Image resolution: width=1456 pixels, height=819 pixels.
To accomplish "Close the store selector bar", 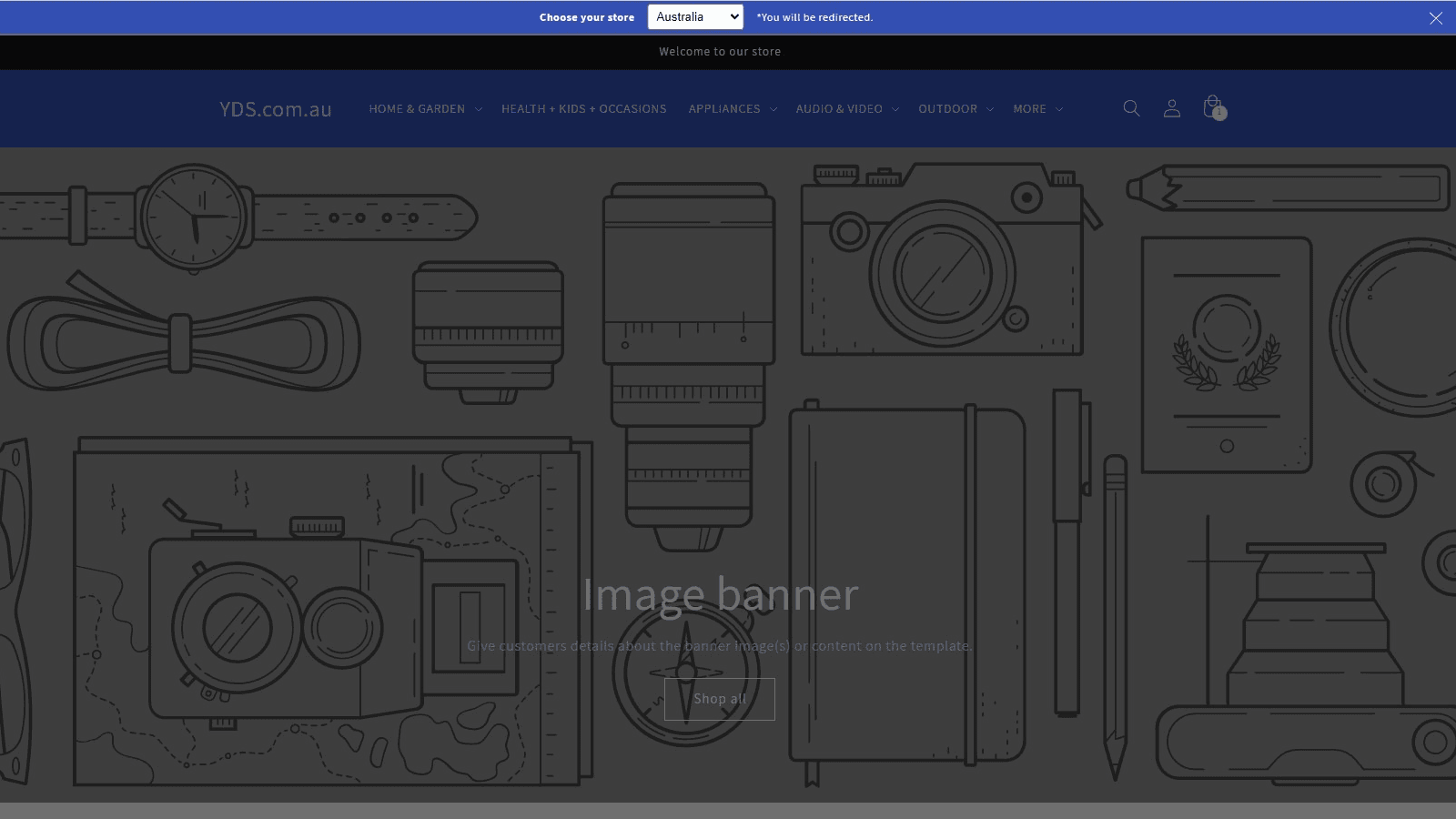I will tap(1435, 18).
